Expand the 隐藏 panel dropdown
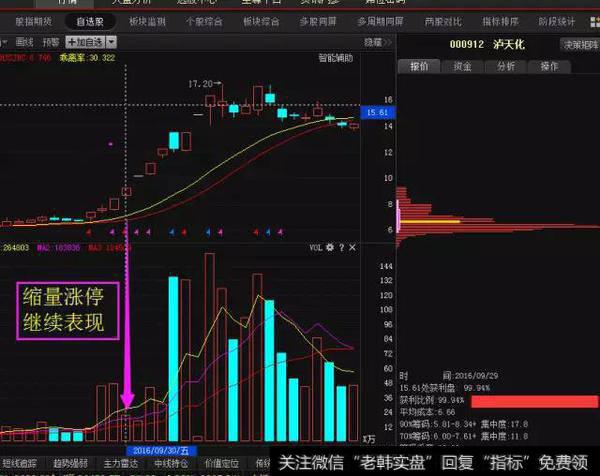The height and width of the screenshot is (476, 600). click(376, 42)
